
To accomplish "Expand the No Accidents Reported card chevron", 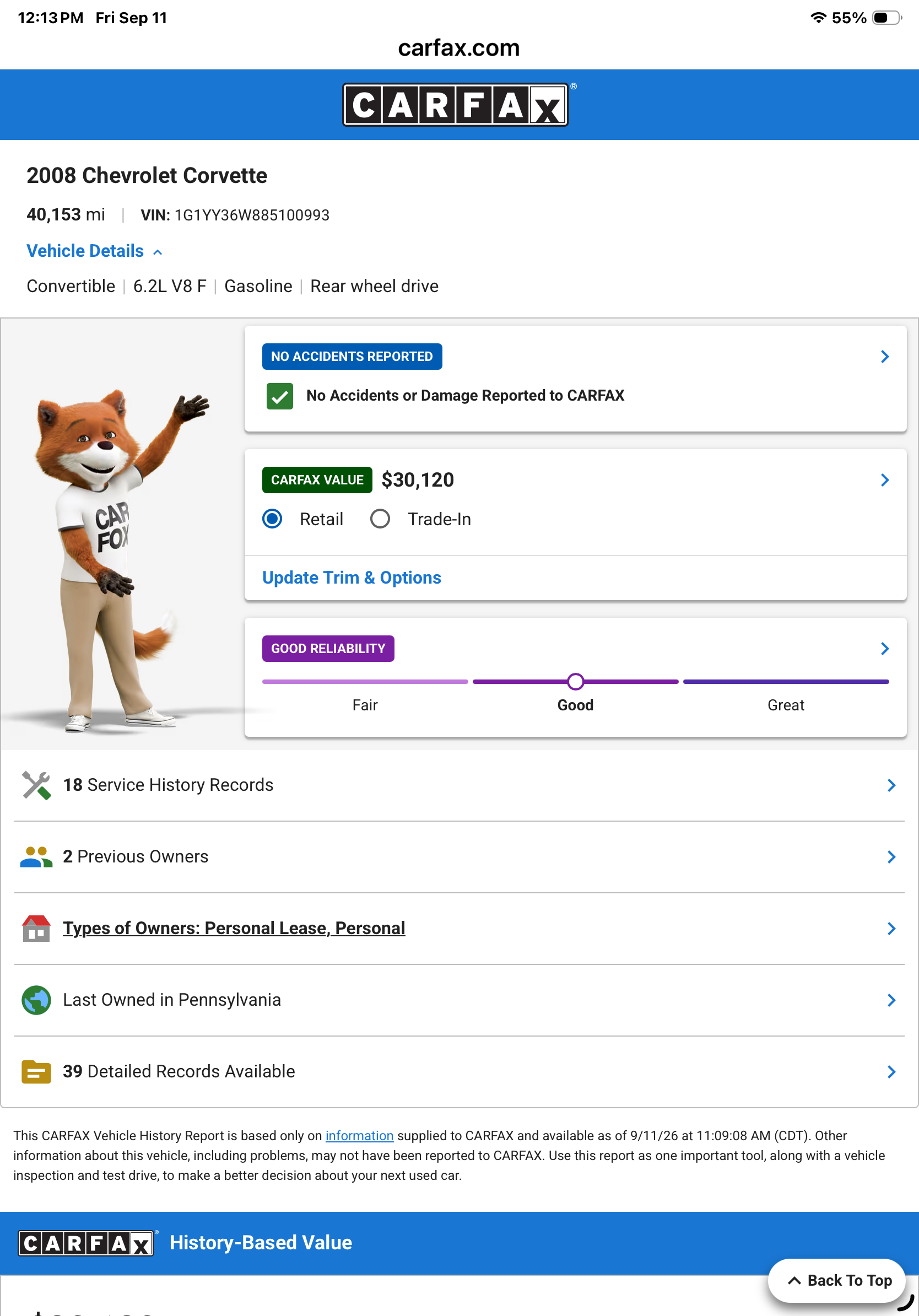I will tap(885, 357).
